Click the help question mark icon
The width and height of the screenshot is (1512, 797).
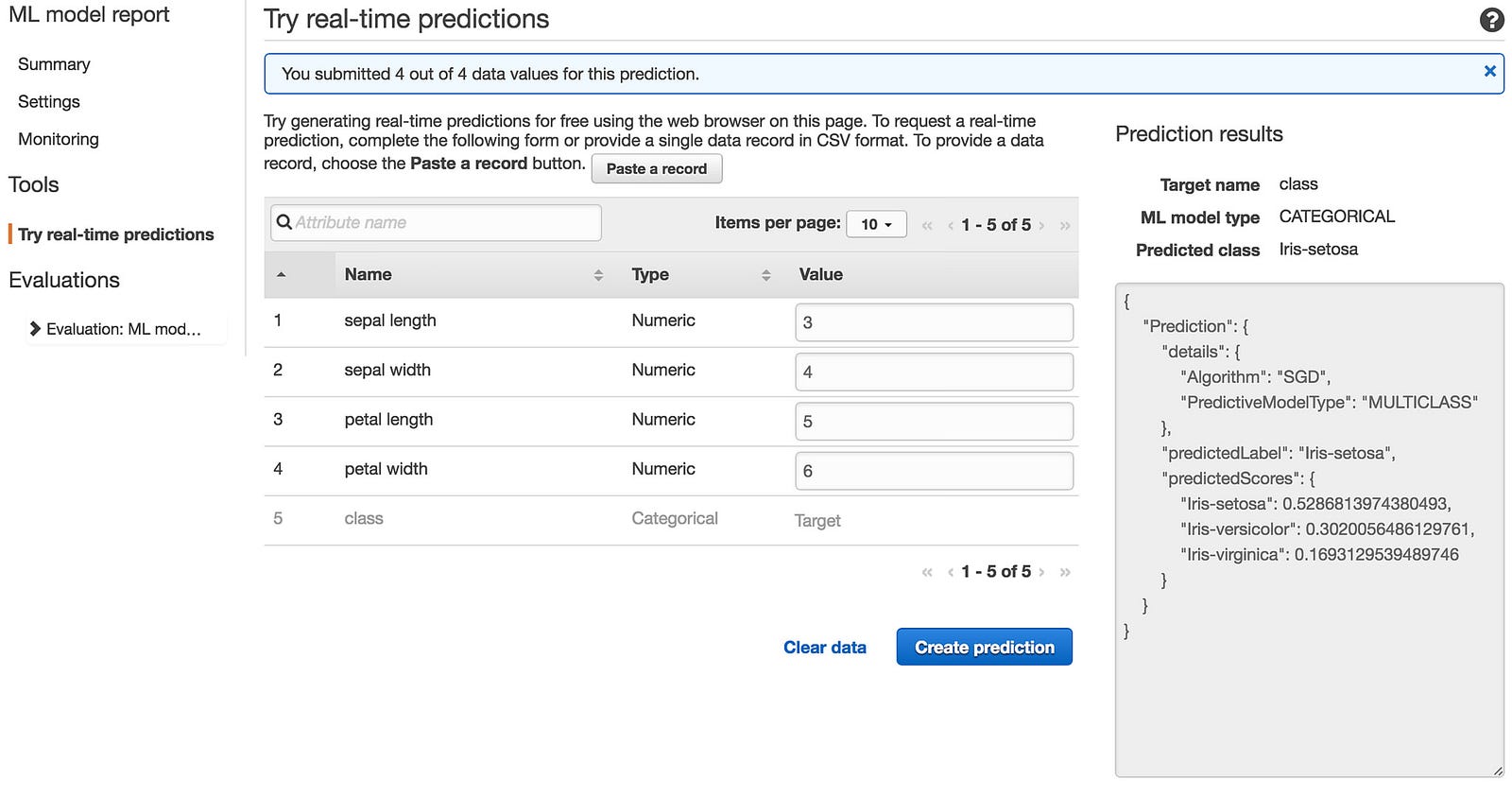tap(1491, 20)
